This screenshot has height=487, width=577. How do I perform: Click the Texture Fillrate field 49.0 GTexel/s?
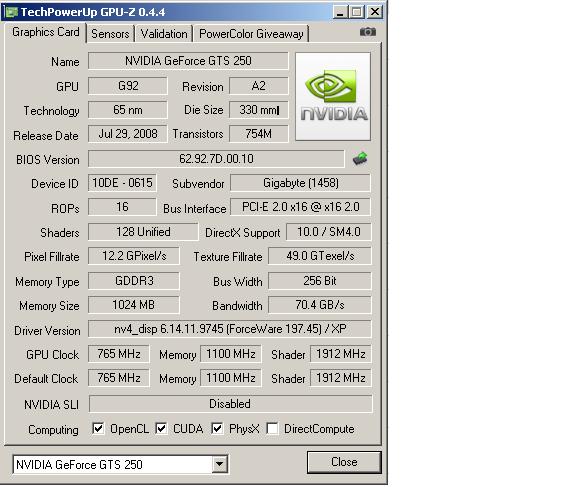tap(320, 256)
